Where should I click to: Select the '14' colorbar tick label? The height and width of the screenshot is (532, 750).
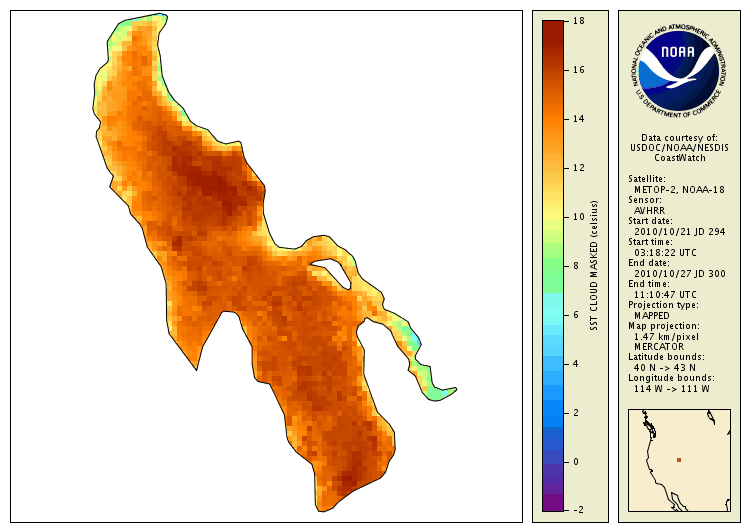click(x=578, y=119)
